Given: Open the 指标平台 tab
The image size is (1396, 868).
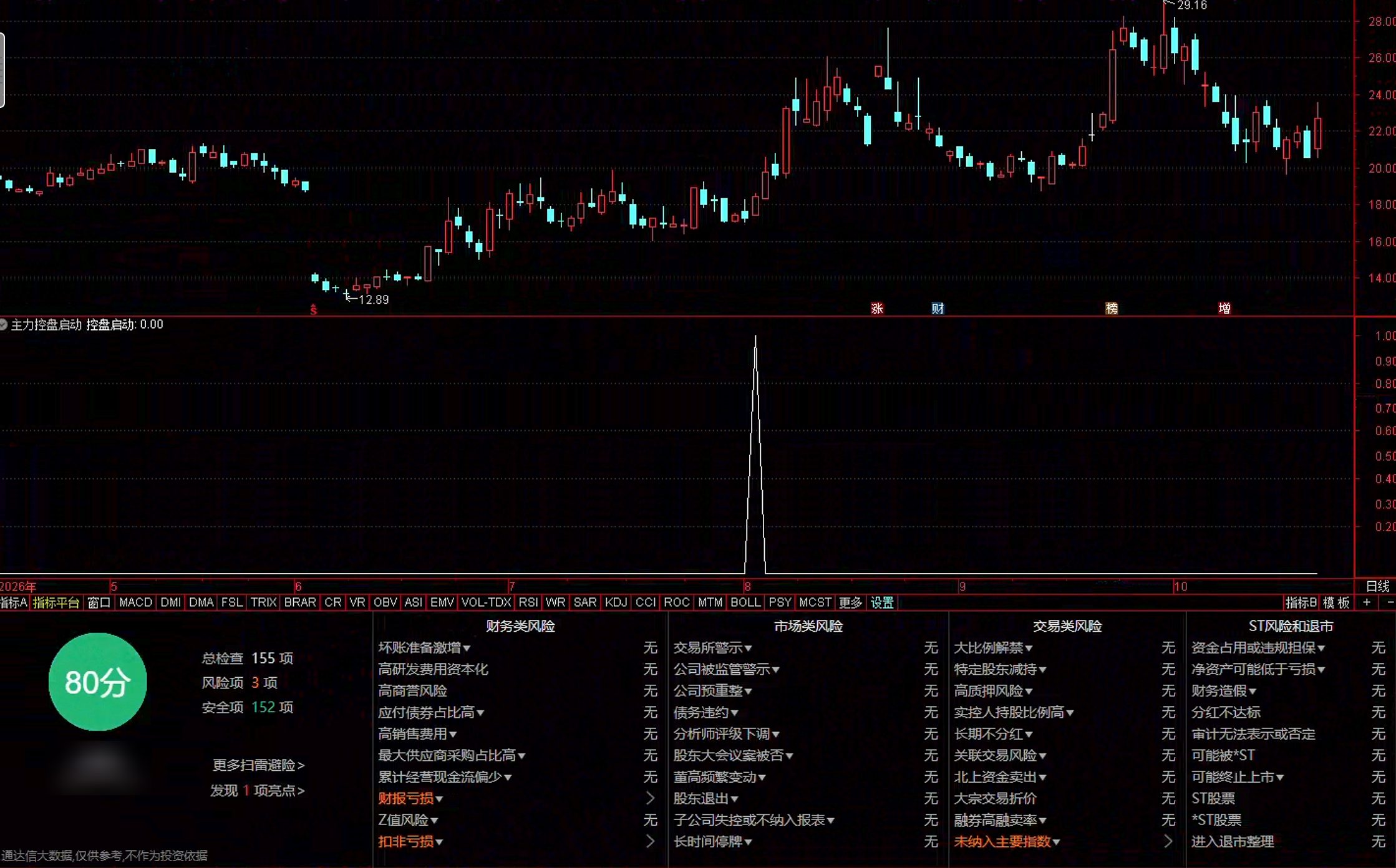Looking at the screenshot, I should pos(56,602).
